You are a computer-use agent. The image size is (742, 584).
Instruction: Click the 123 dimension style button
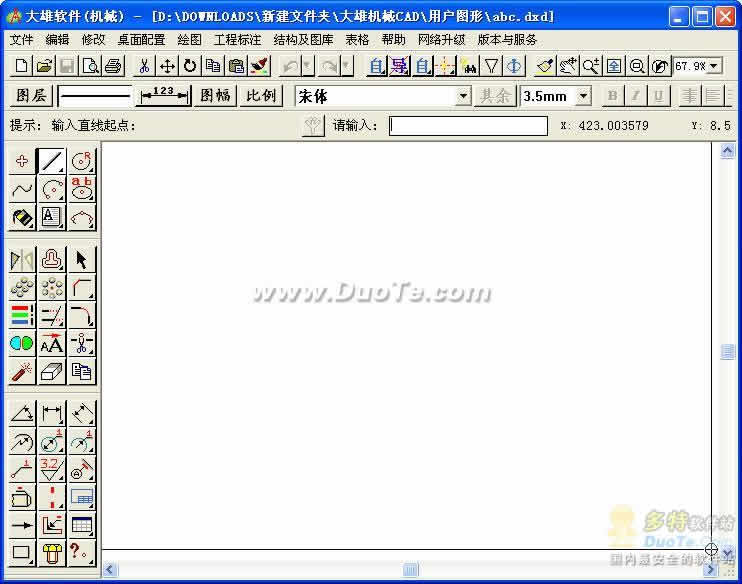164,96
